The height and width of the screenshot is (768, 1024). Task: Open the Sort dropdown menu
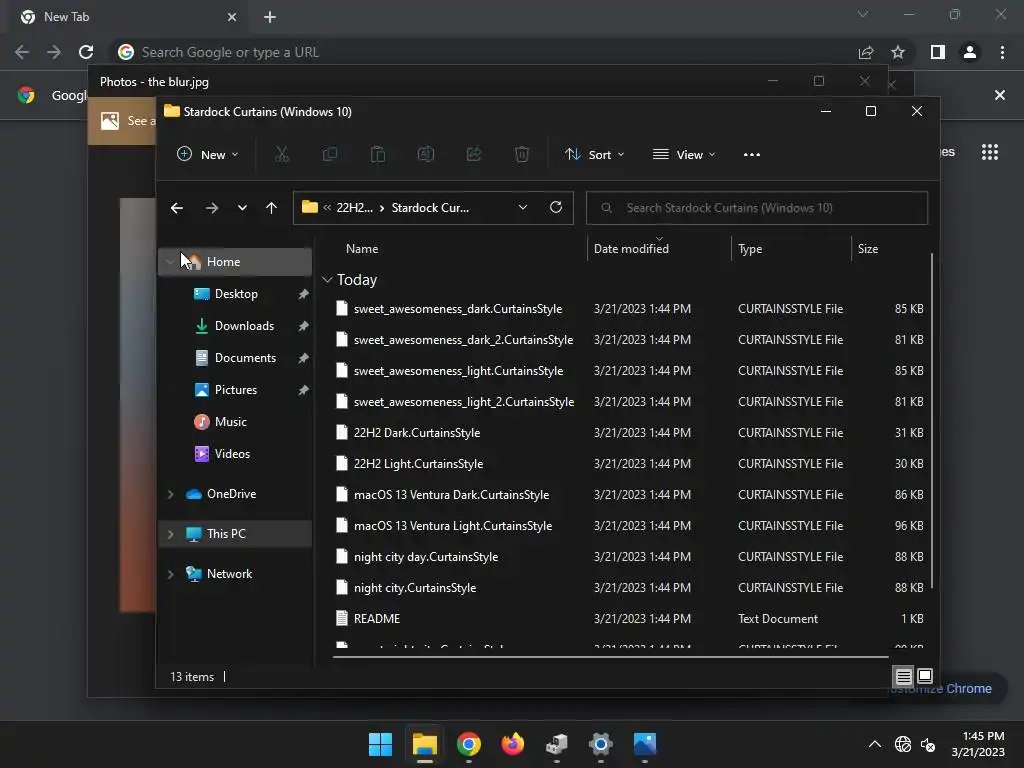(594, 154)
